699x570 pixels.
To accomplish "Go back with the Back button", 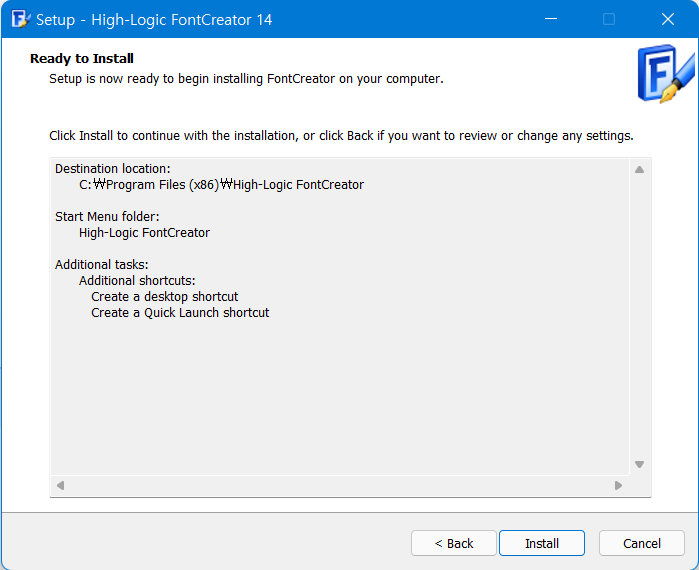I will (x=454, y=543).
